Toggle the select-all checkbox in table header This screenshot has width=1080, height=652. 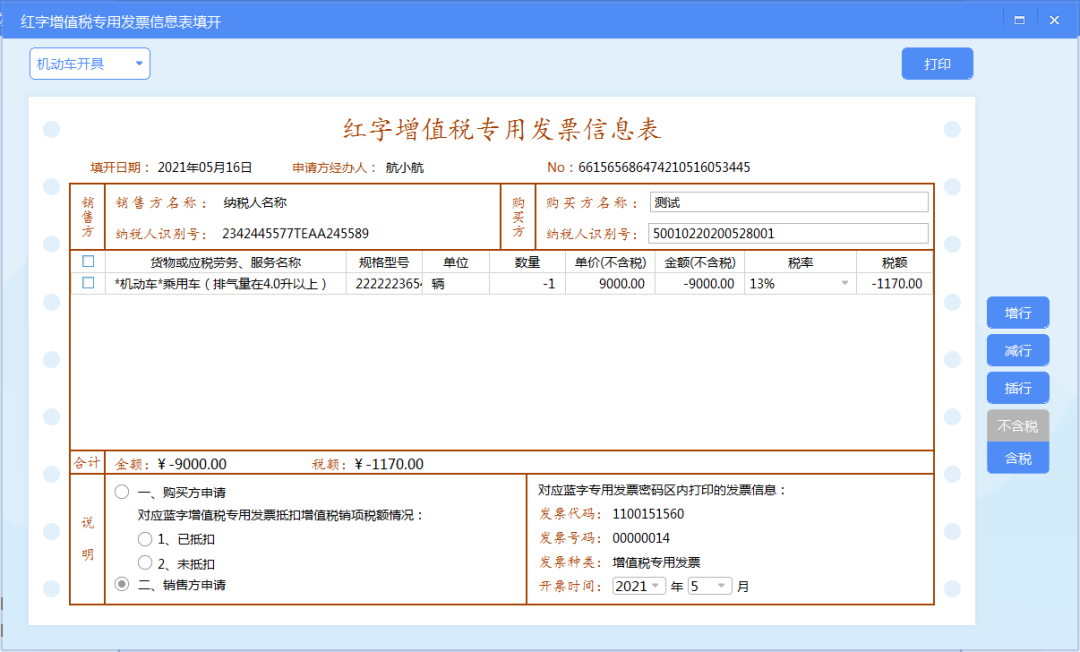[x=88, y=261]
